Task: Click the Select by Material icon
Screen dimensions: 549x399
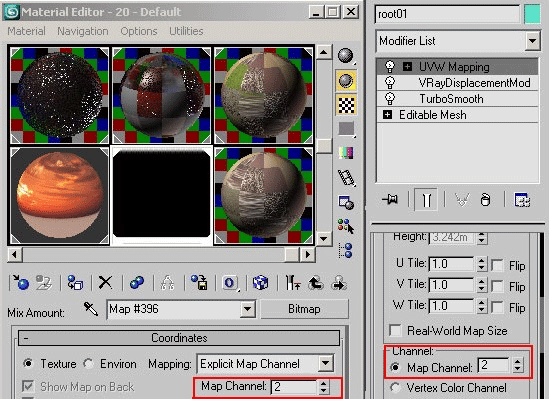Action: click(346, 226)
